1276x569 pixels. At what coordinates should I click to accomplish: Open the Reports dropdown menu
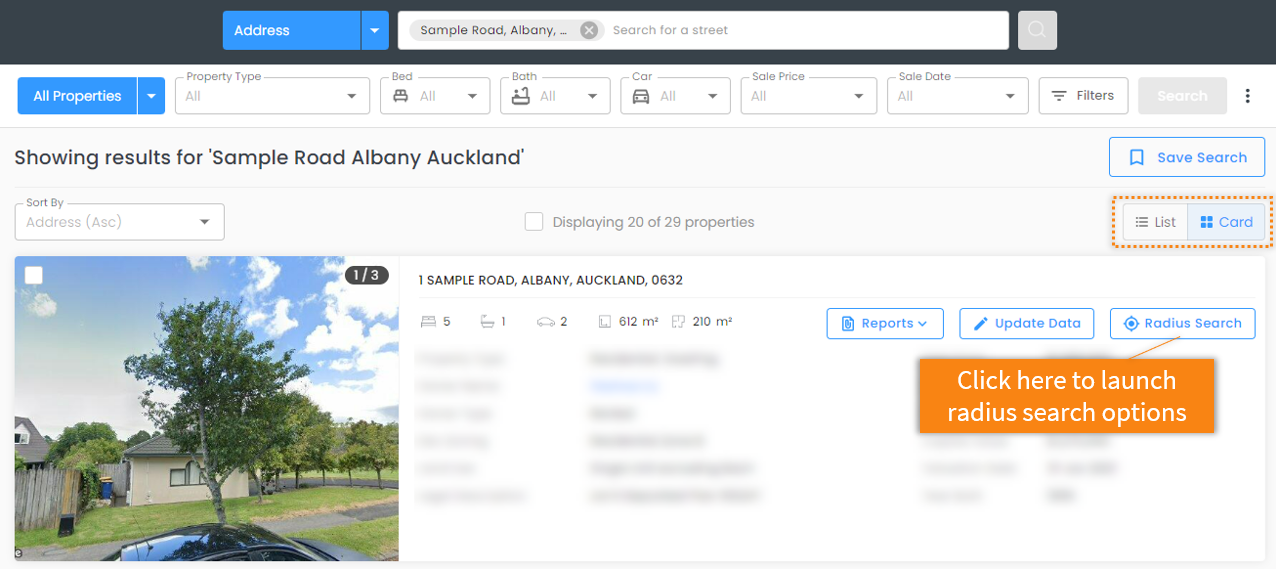[x=885, y=323]
